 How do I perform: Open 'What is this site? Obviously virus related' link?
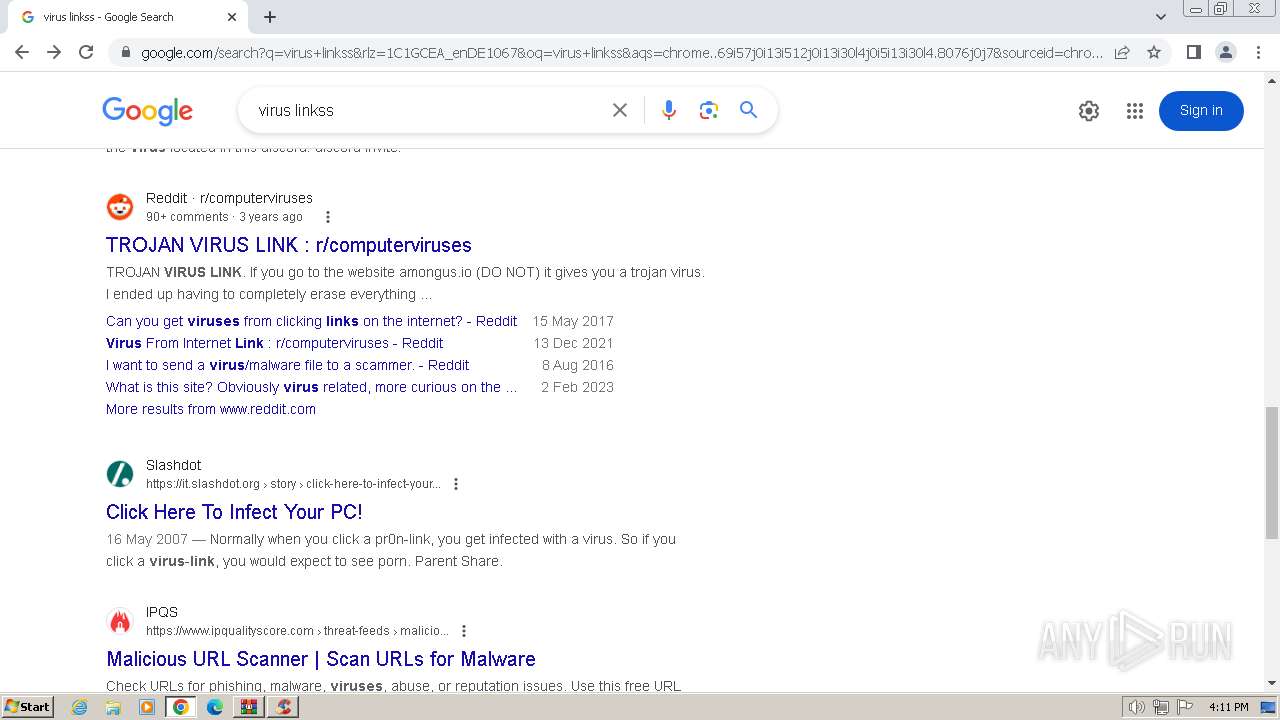point(311,387)
